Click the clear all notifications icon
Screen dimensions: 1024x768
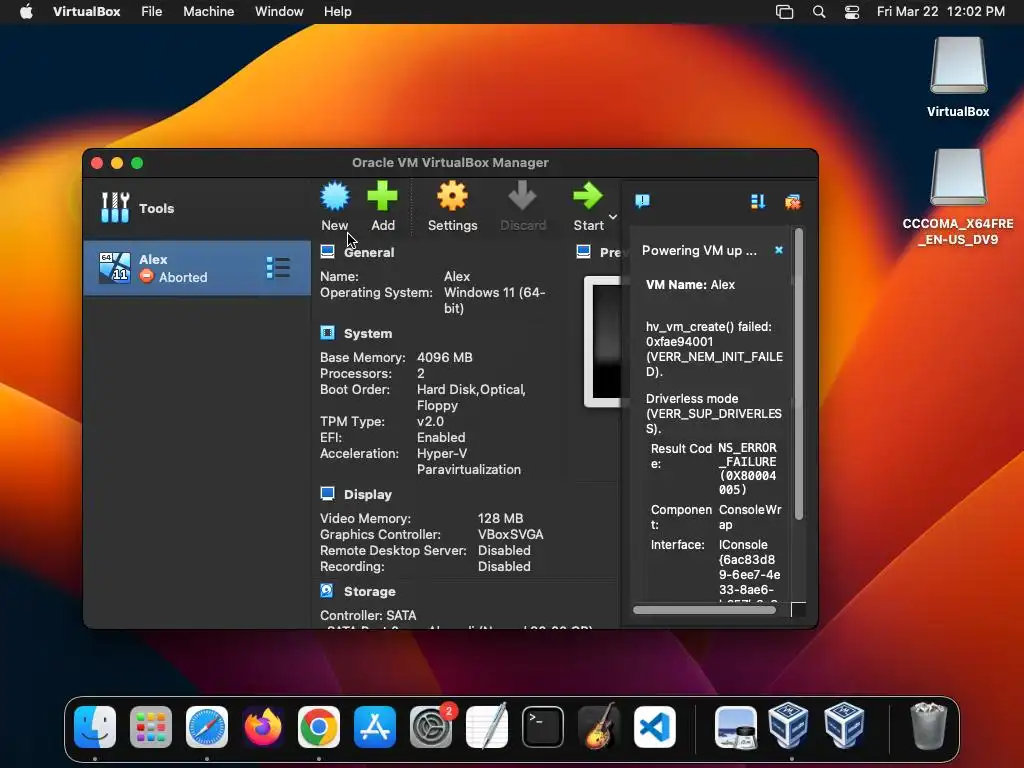[792, 201]
